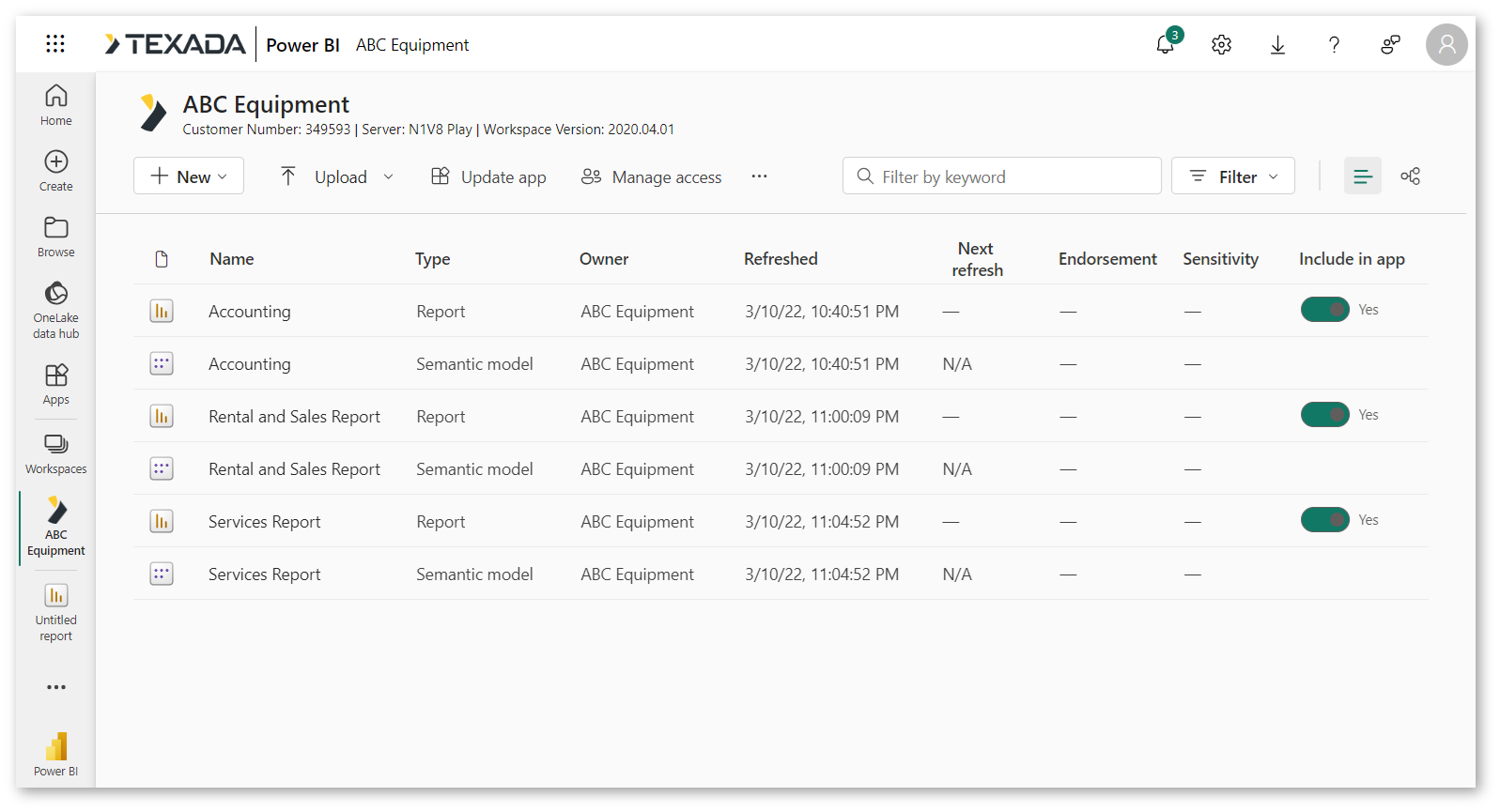Click the Texada logo
1500x812 pixels.
(x=175, y=44)
